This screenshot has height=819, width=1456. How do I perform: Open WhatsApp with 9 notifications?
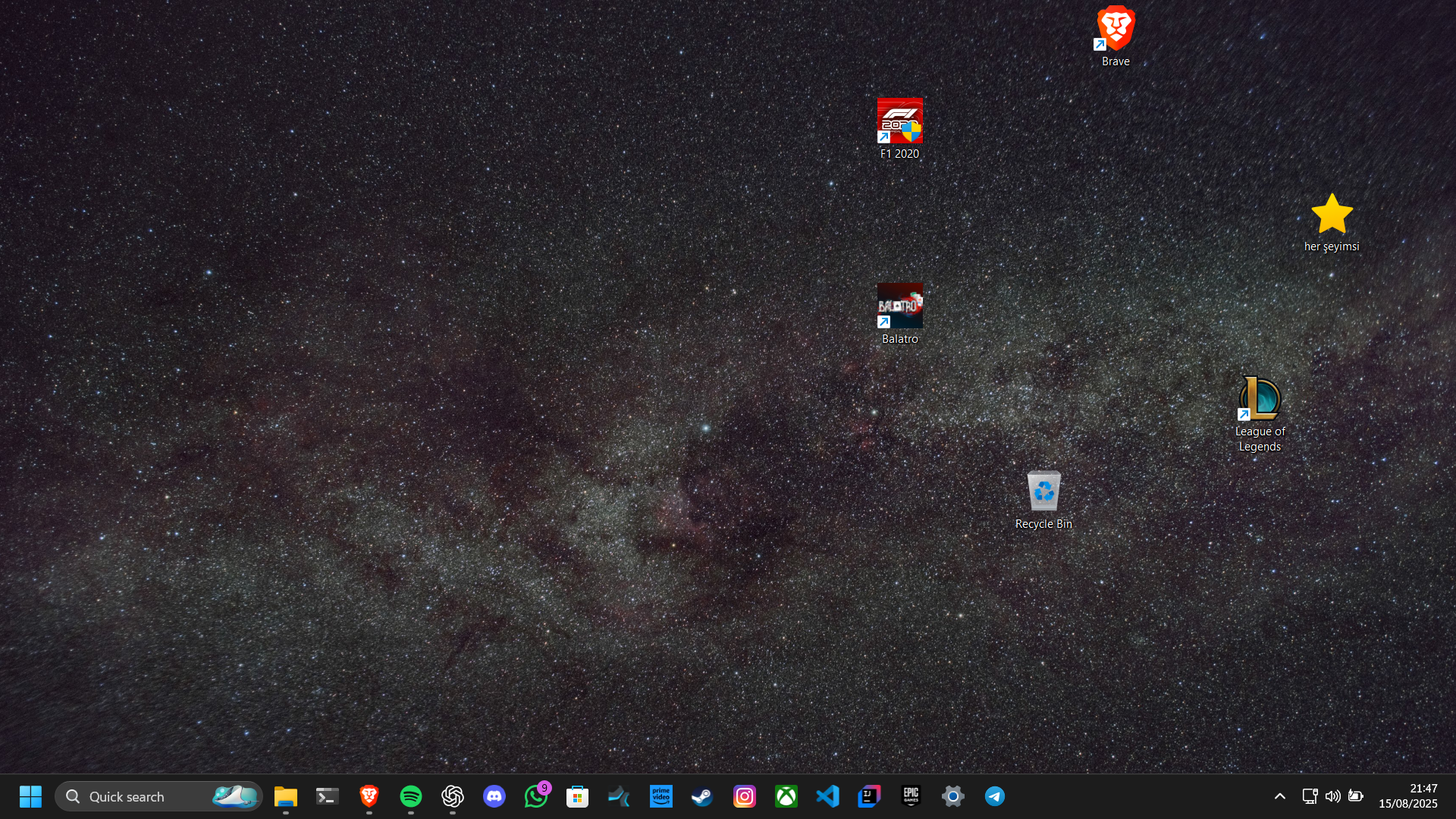pyautogui.click(x=536, y=796)
